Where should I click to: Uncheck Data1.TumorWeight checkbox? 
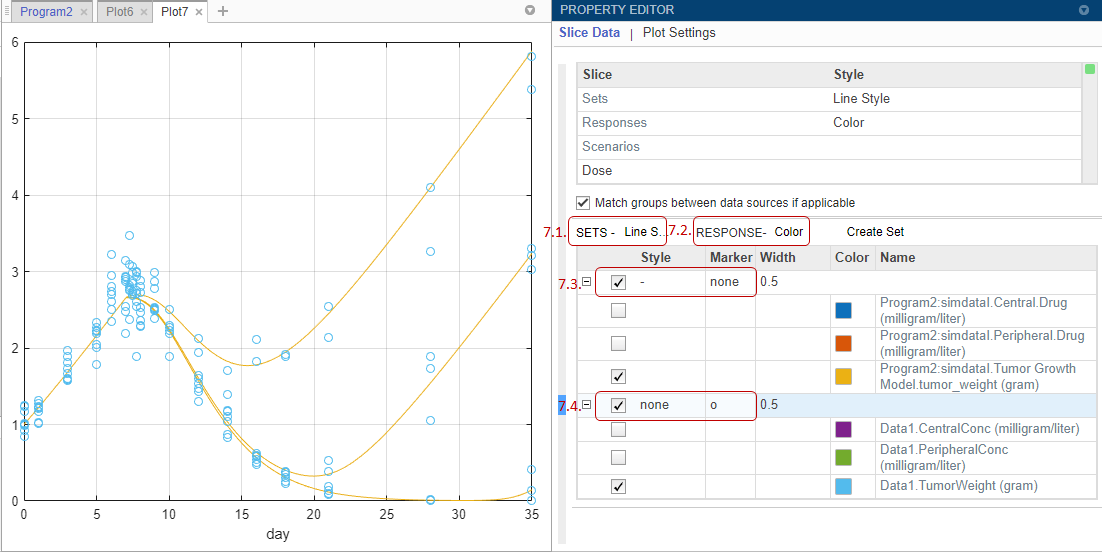pos(618,486)
